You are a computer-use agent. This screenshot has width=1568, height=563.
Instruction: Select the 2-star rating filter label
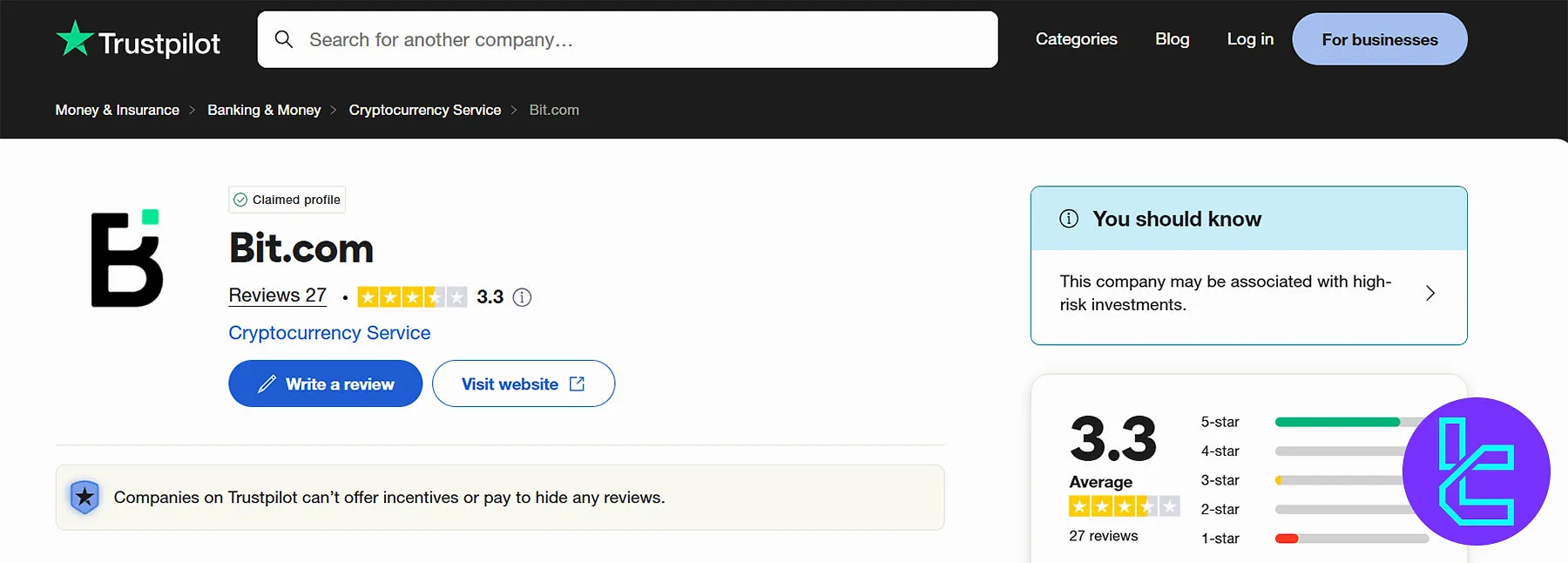pyautogui.click(x=1220, y=509)
